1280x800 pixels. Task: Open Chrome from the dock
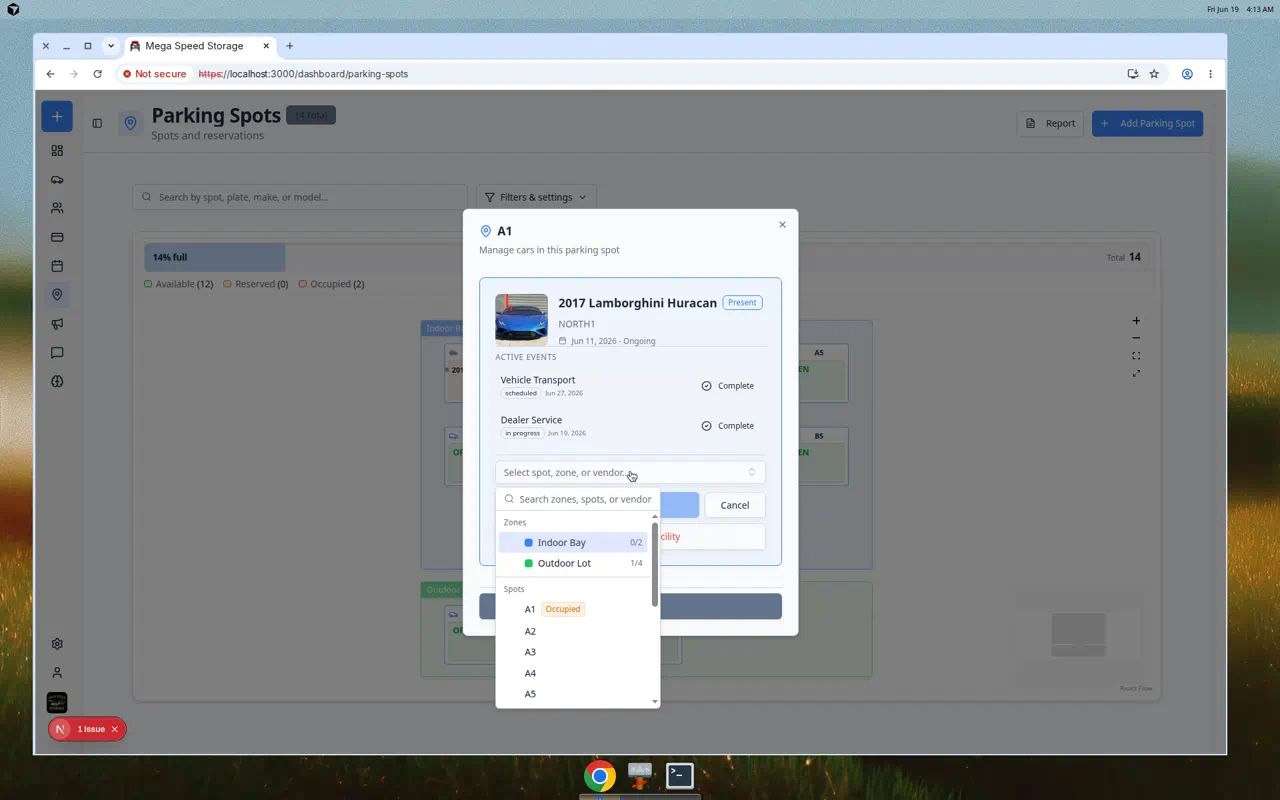(600, 775)
